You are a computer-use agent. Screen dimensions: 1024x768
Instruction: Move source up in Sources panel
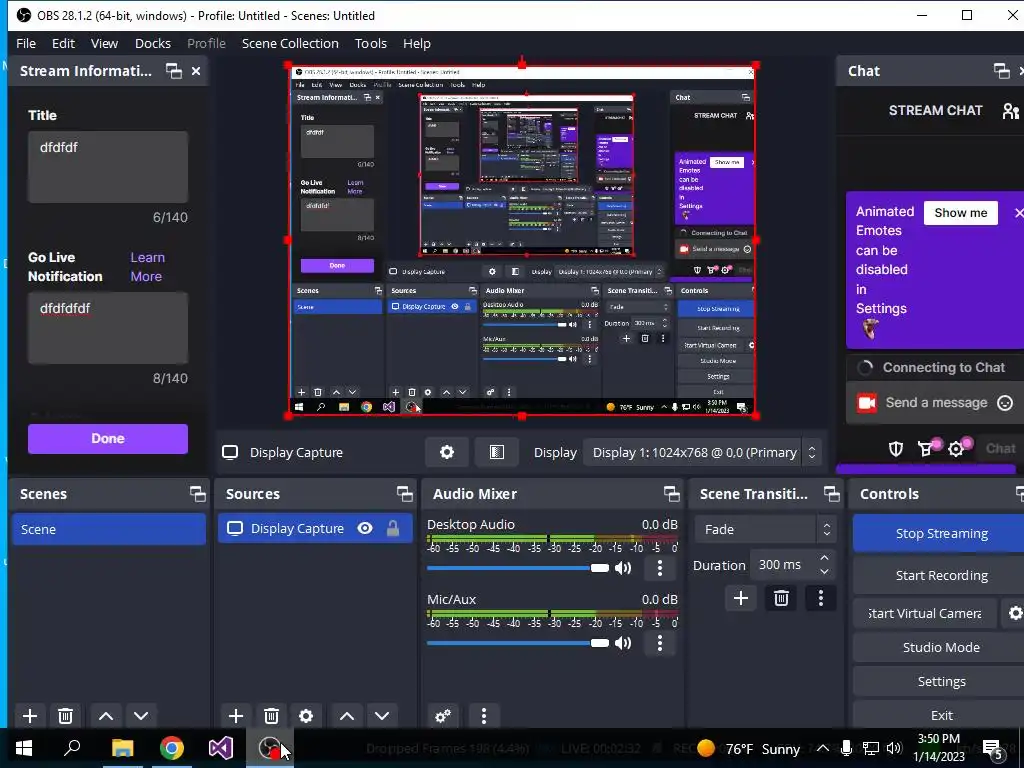pyautogui.click(x=347, y=716)
